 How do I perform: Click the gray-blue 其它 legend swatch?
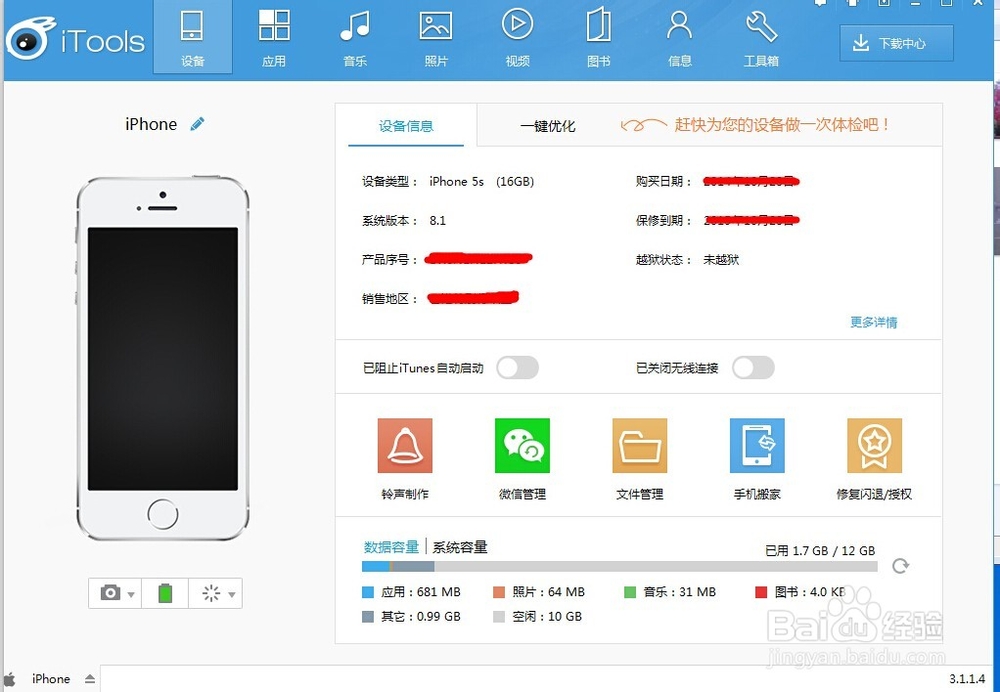click(x=367, y=617)
